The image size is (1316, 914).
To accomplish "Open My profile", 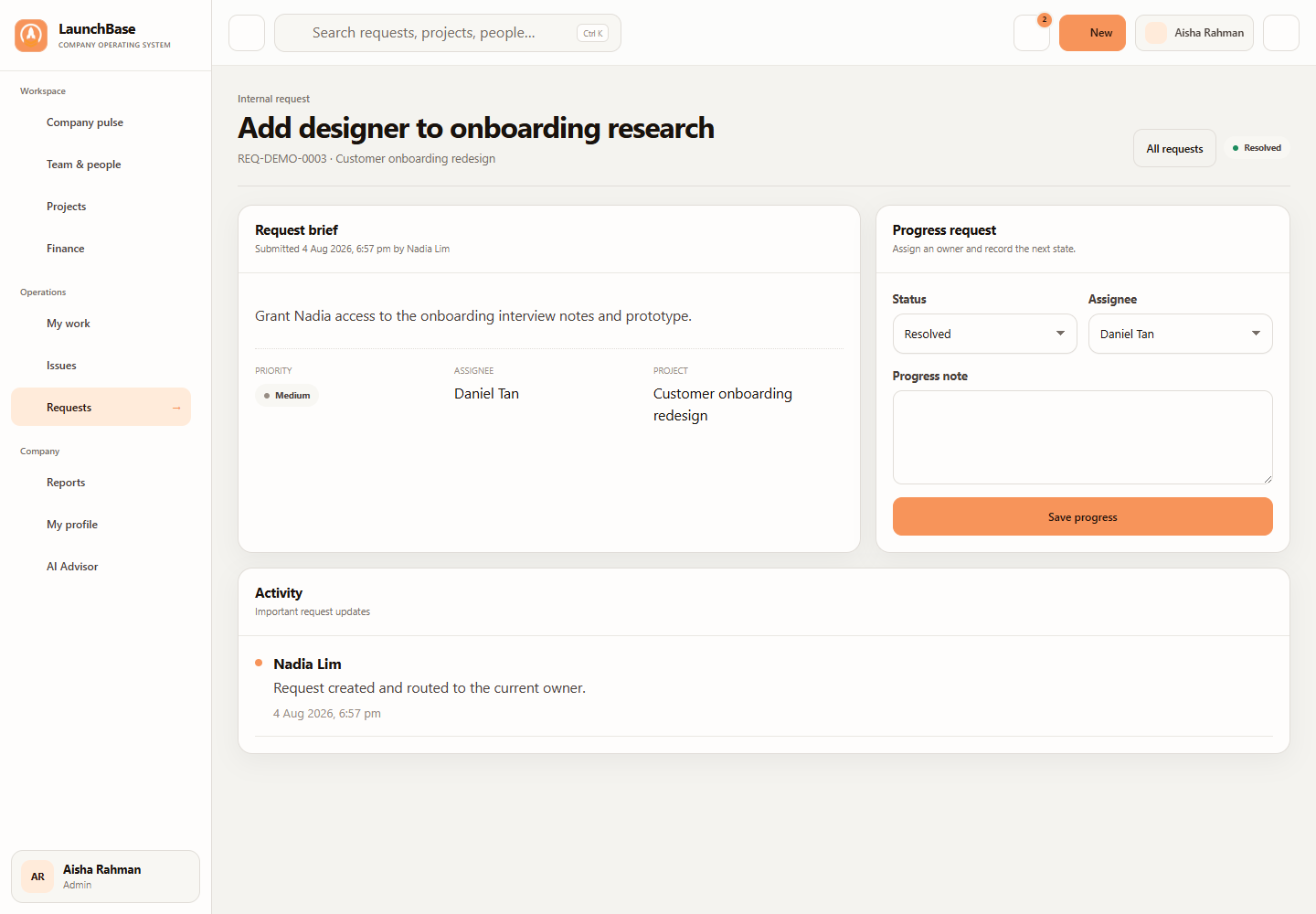I will [101, 525].
